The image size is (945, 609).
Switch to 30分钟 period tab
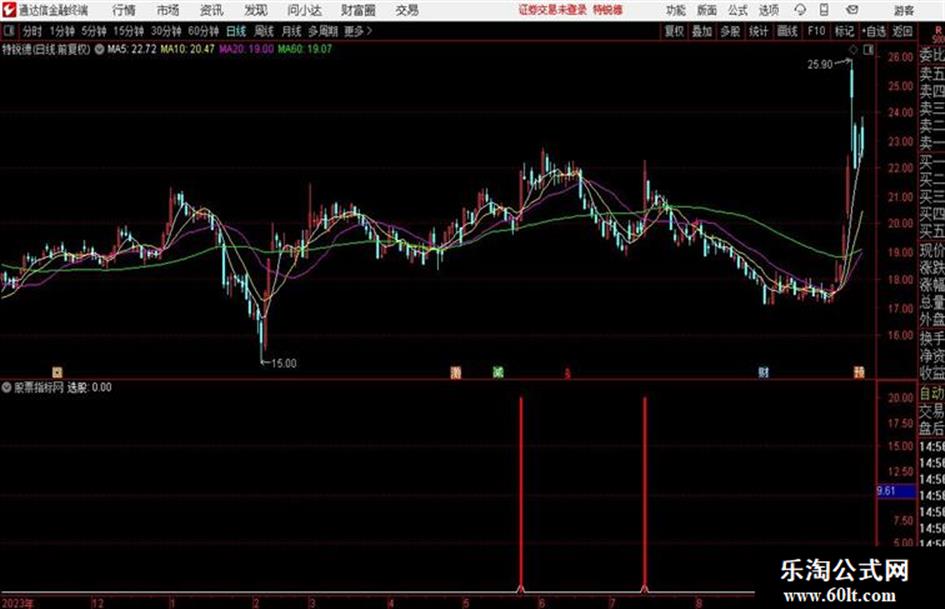pyautogui.click(x=166, y=31)
